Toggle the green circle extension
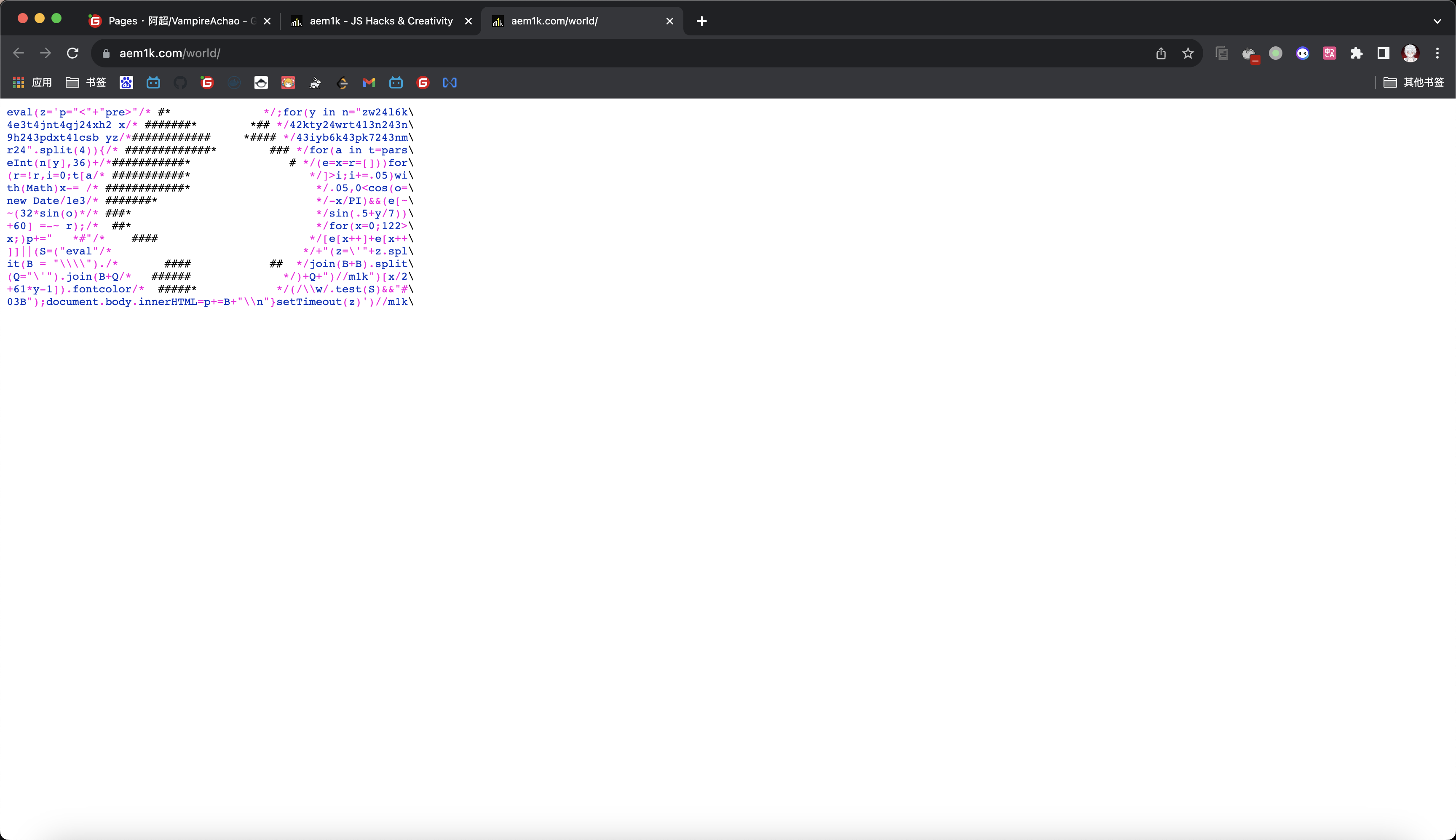 coord(1275,53)
